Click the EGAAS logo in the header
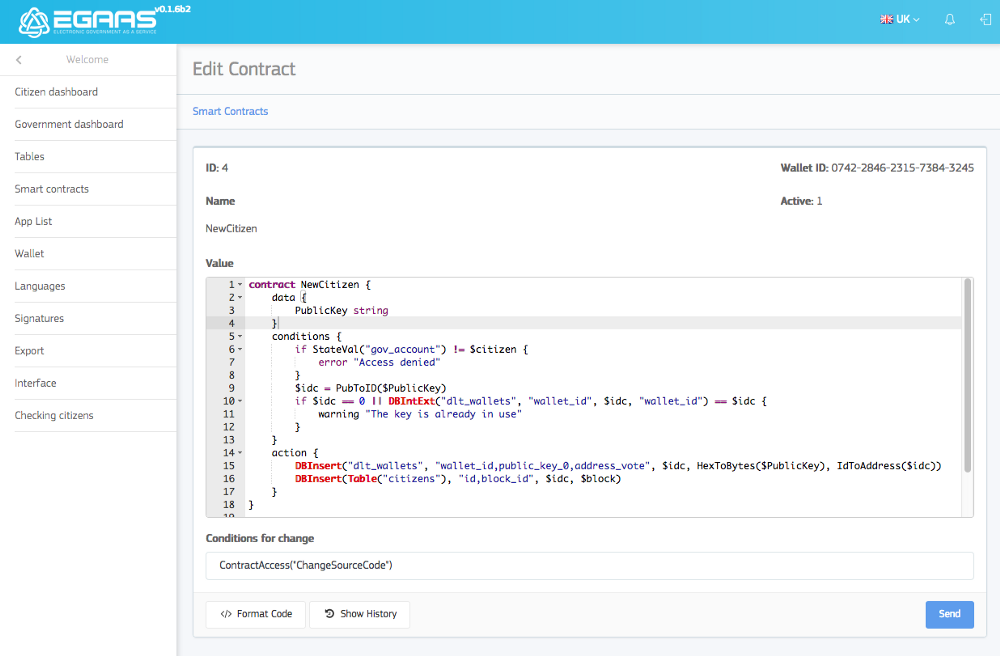Screen dimensions: 1000x656 pos(87,22)
